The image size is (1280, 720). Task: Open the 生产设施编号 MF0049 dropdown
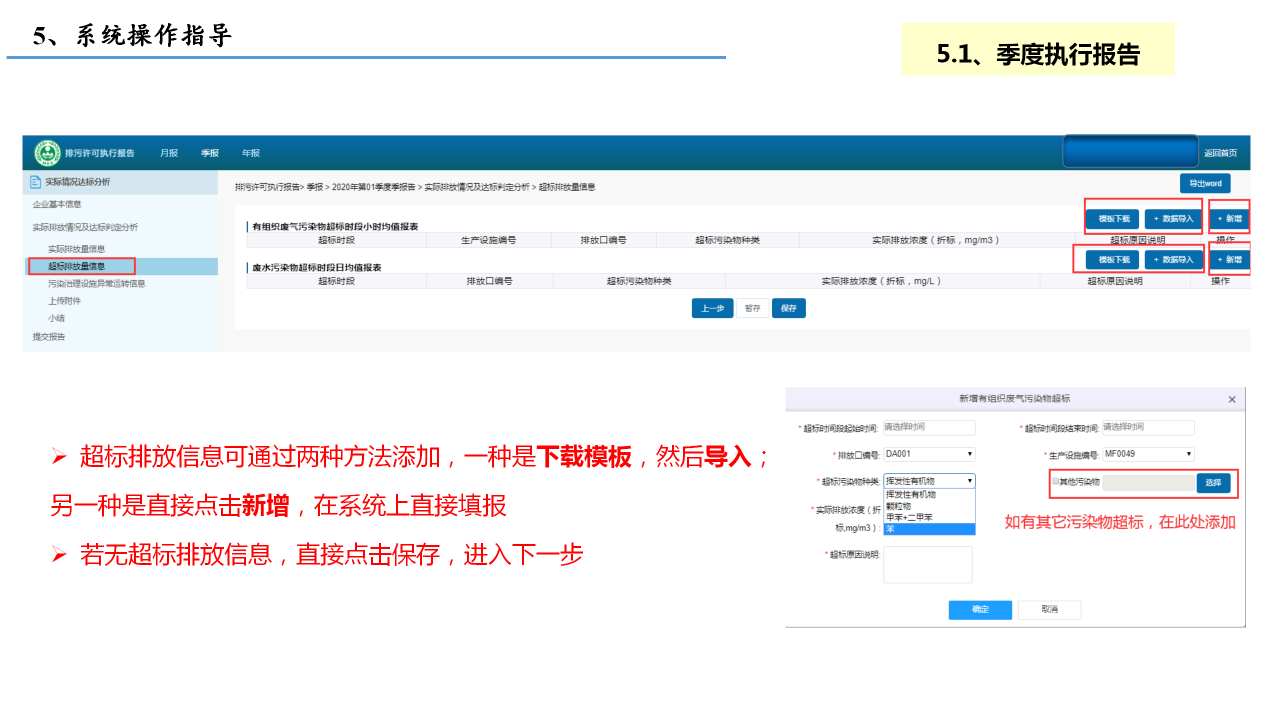tap(1148, 454)
